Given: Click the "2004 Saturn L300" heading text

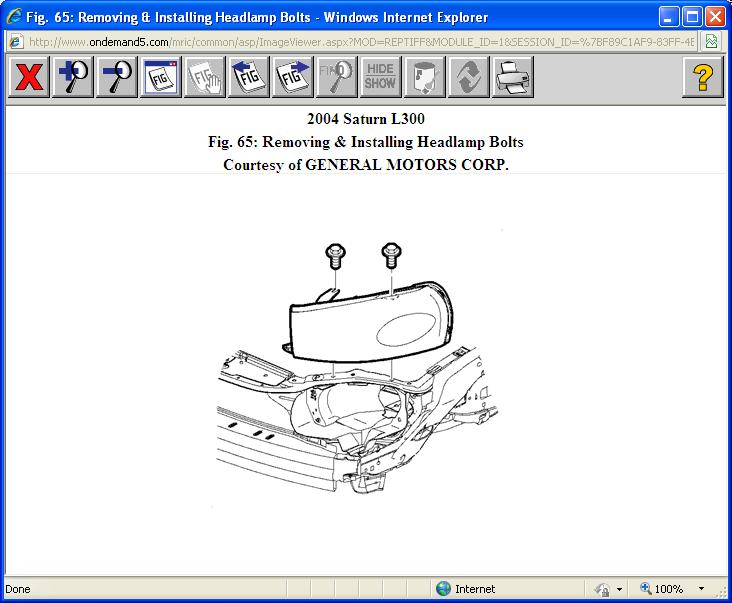Looking at the screenshot, I should (x=366, y=119).
